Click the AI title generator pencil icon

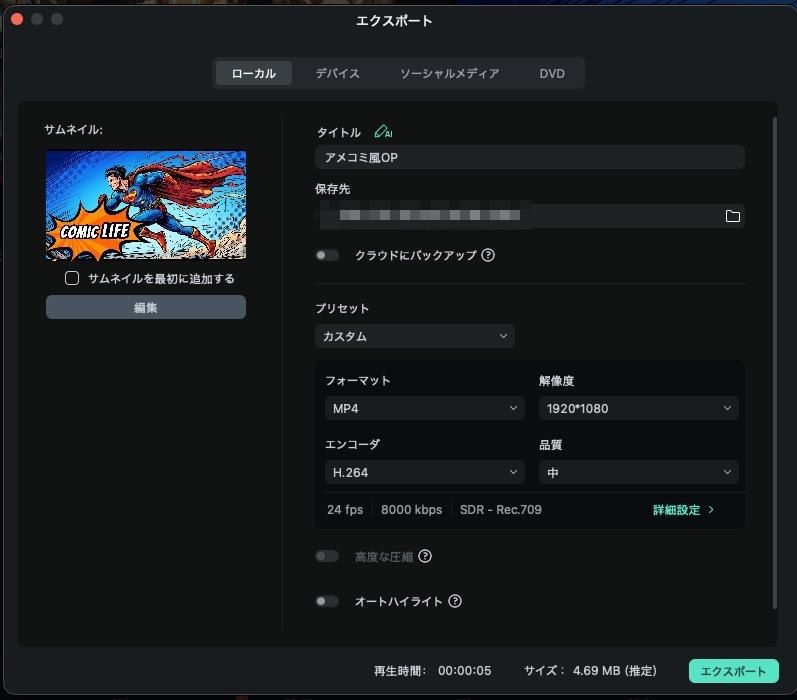coord(383,132)
